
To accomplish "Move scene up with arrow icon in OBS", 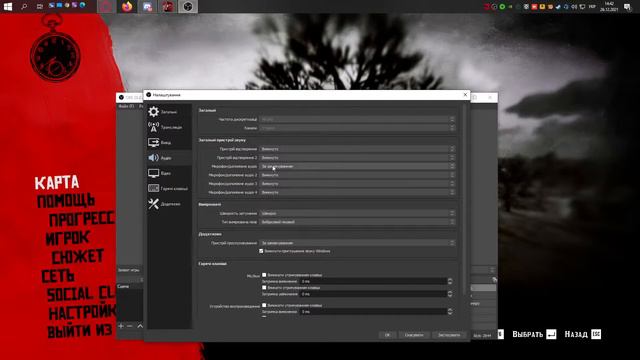I will pyautogui.click(x=140, y=326).
